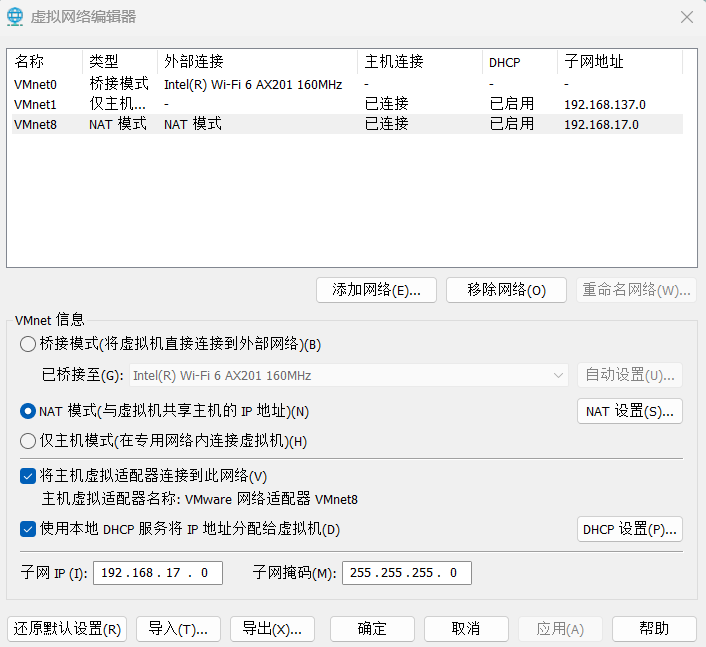706x647 pixels.
Task: Open DHCP 设置(P)... dialog
Action: [629, 529]
